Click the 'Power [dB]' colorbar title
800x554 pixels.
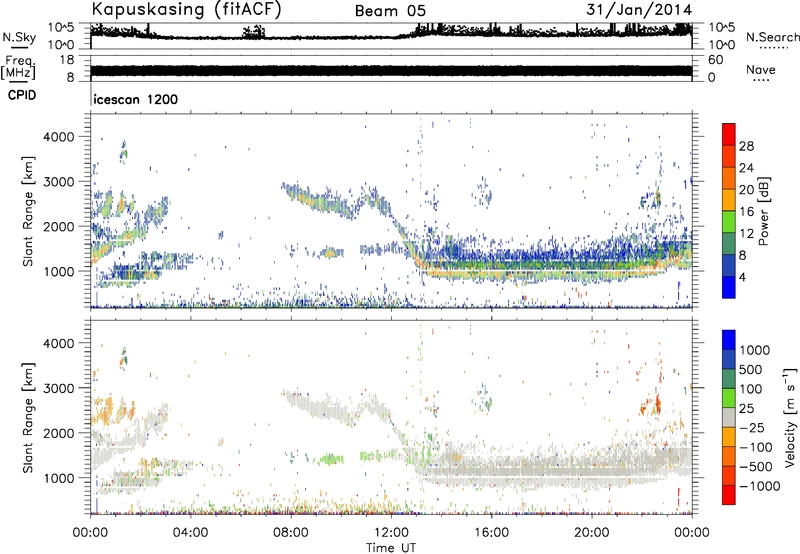763,211
